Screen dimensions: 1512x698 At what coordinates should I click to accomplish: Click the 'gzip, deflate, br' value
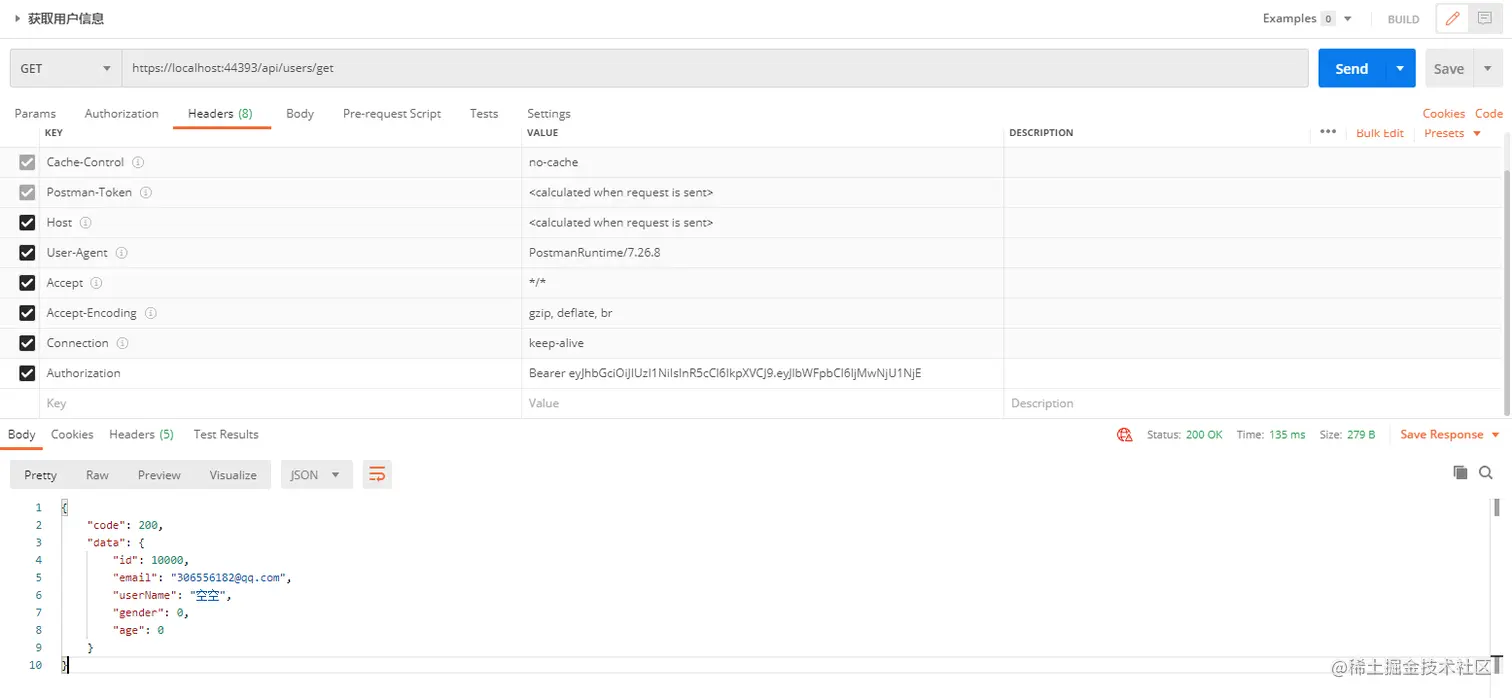[x=570, y=313]
